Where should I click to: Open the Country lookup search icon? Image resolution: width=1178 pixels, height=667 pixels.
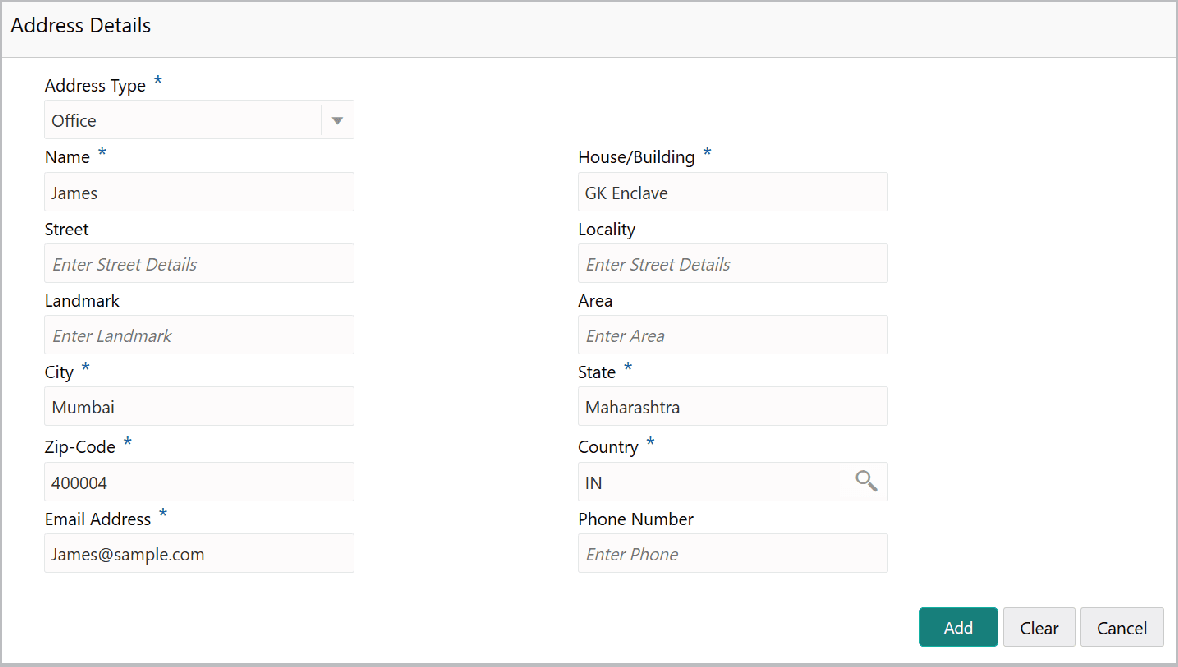[x=866, y=481]
